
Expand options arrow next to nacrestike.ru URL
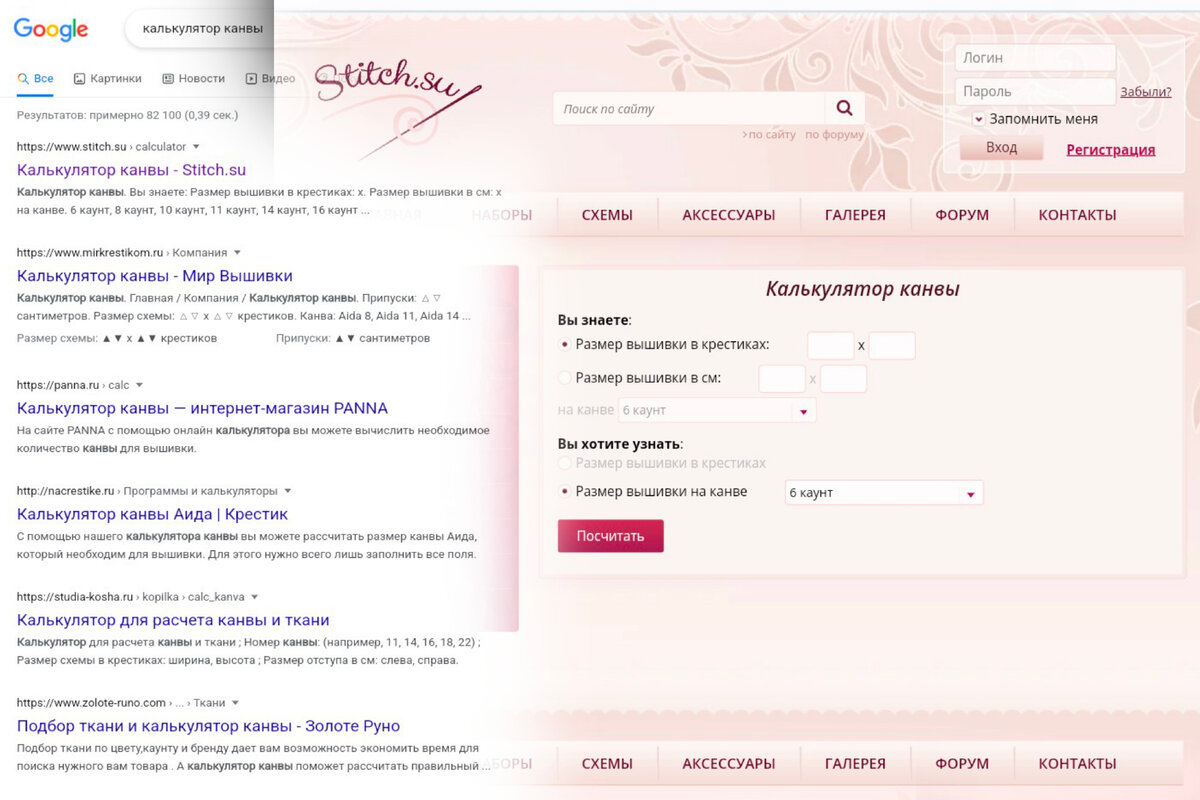point(288,491)
